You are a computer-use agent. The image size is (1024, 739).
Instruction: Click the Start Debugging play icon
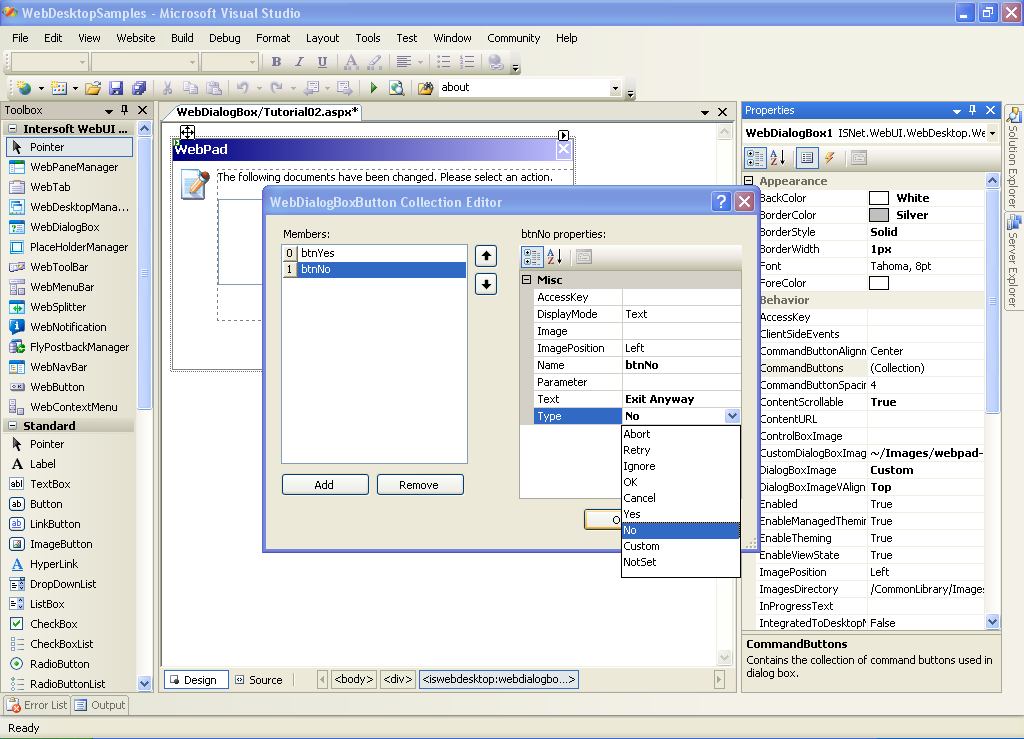point(374,88)
